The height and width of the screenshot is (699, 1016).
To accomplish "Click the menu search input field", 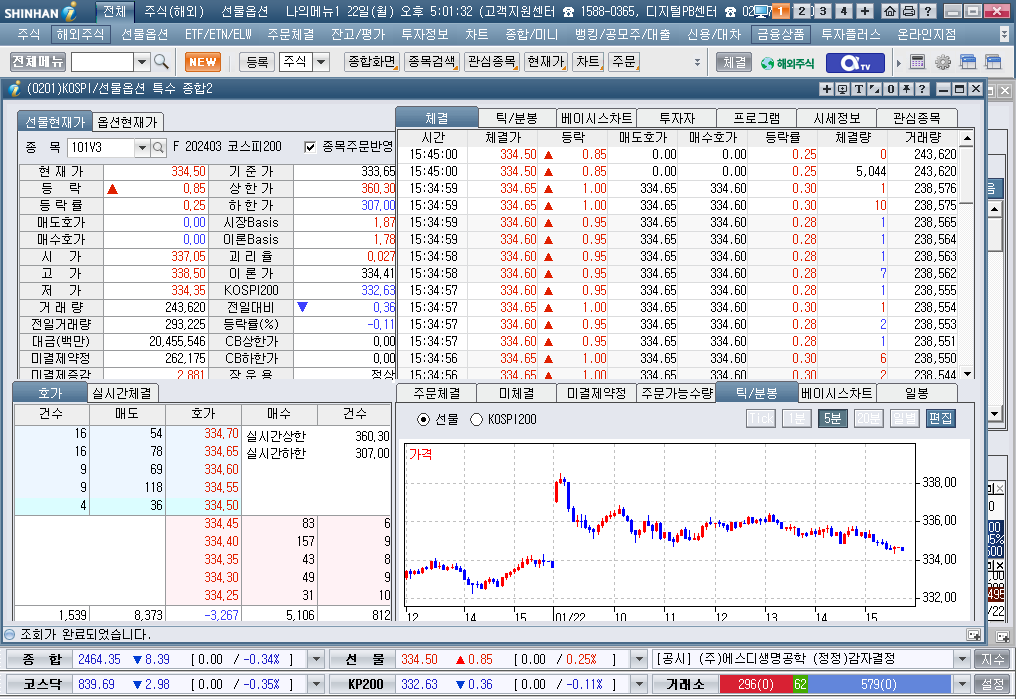I will coord(102,62).
